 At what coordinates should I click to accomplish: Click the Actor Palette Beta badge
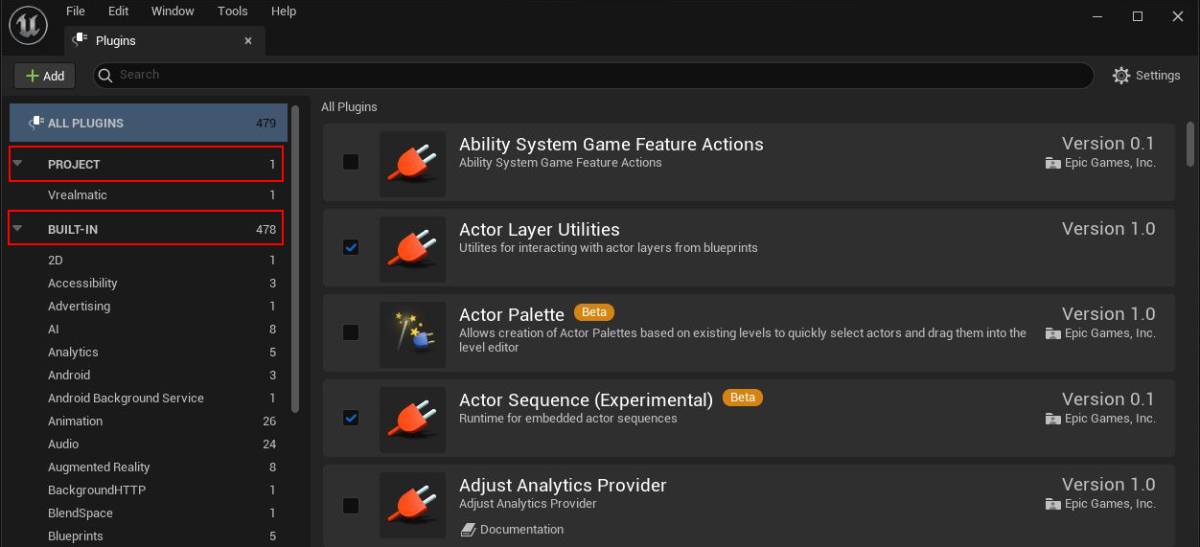coord(594,313)
